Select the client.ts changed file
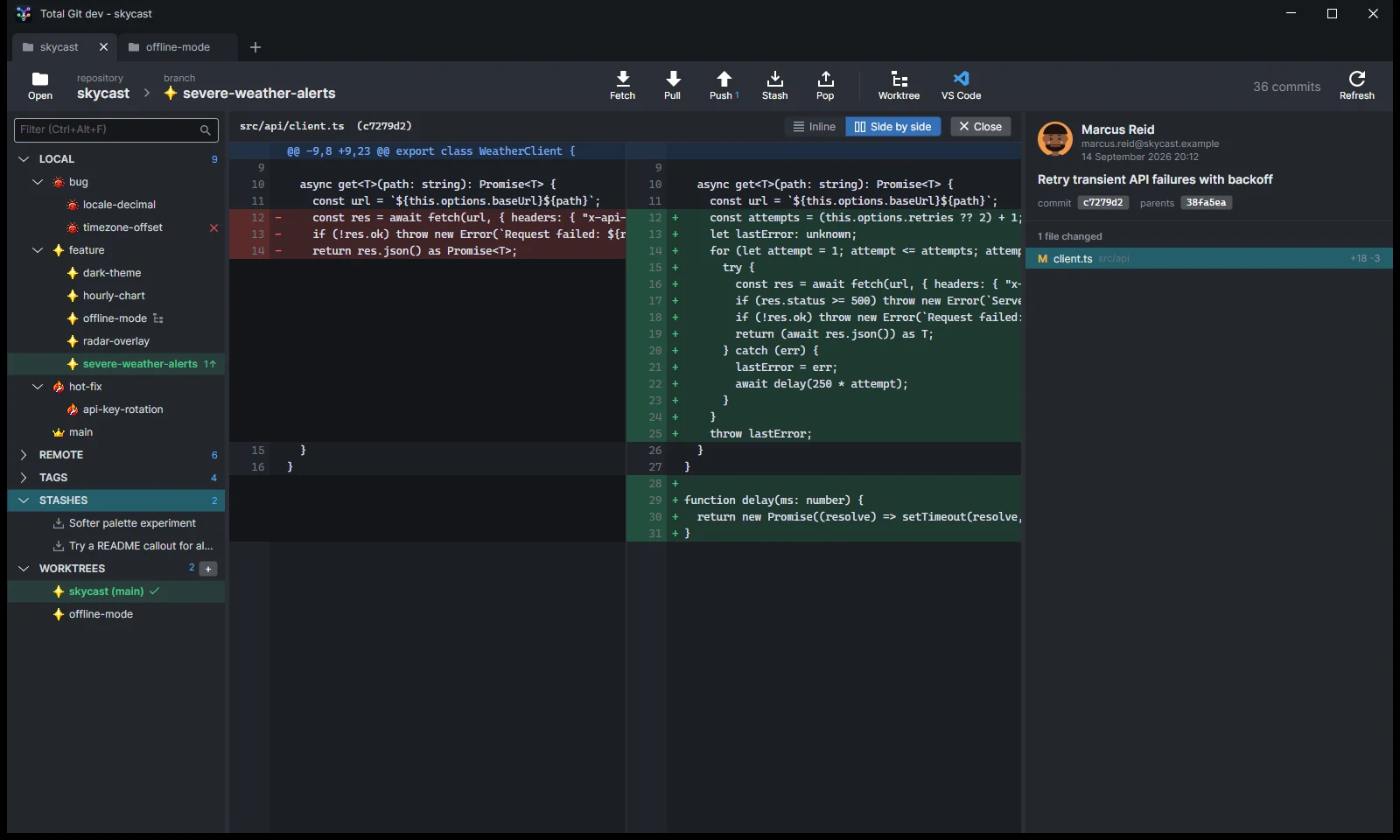This screenshot has height=840, width=1400. [1209, 259]
